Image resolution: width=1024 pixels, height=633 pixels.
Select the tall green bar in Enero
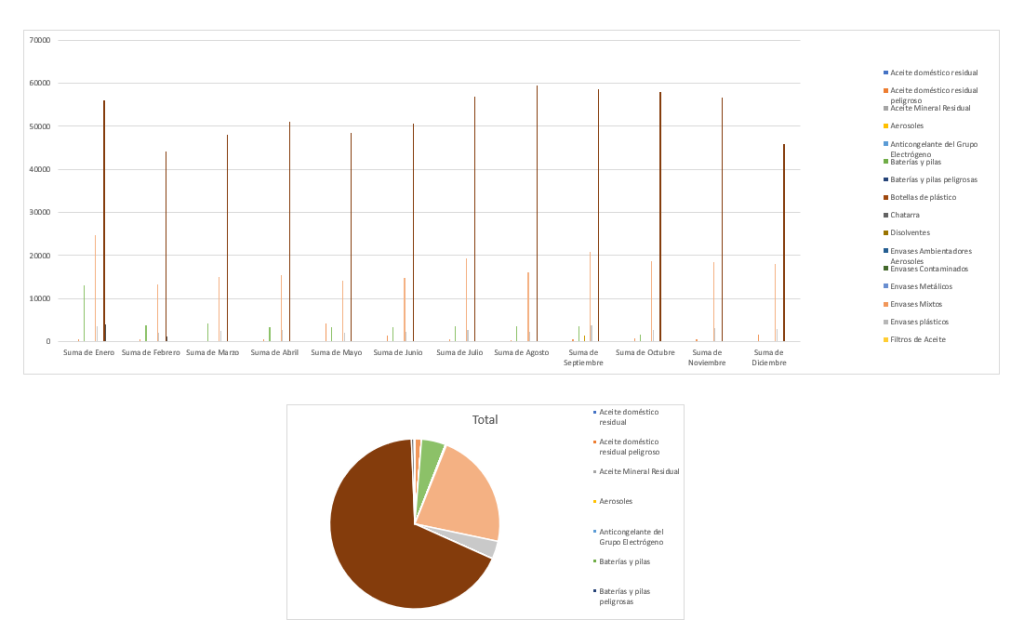(84, 315)
